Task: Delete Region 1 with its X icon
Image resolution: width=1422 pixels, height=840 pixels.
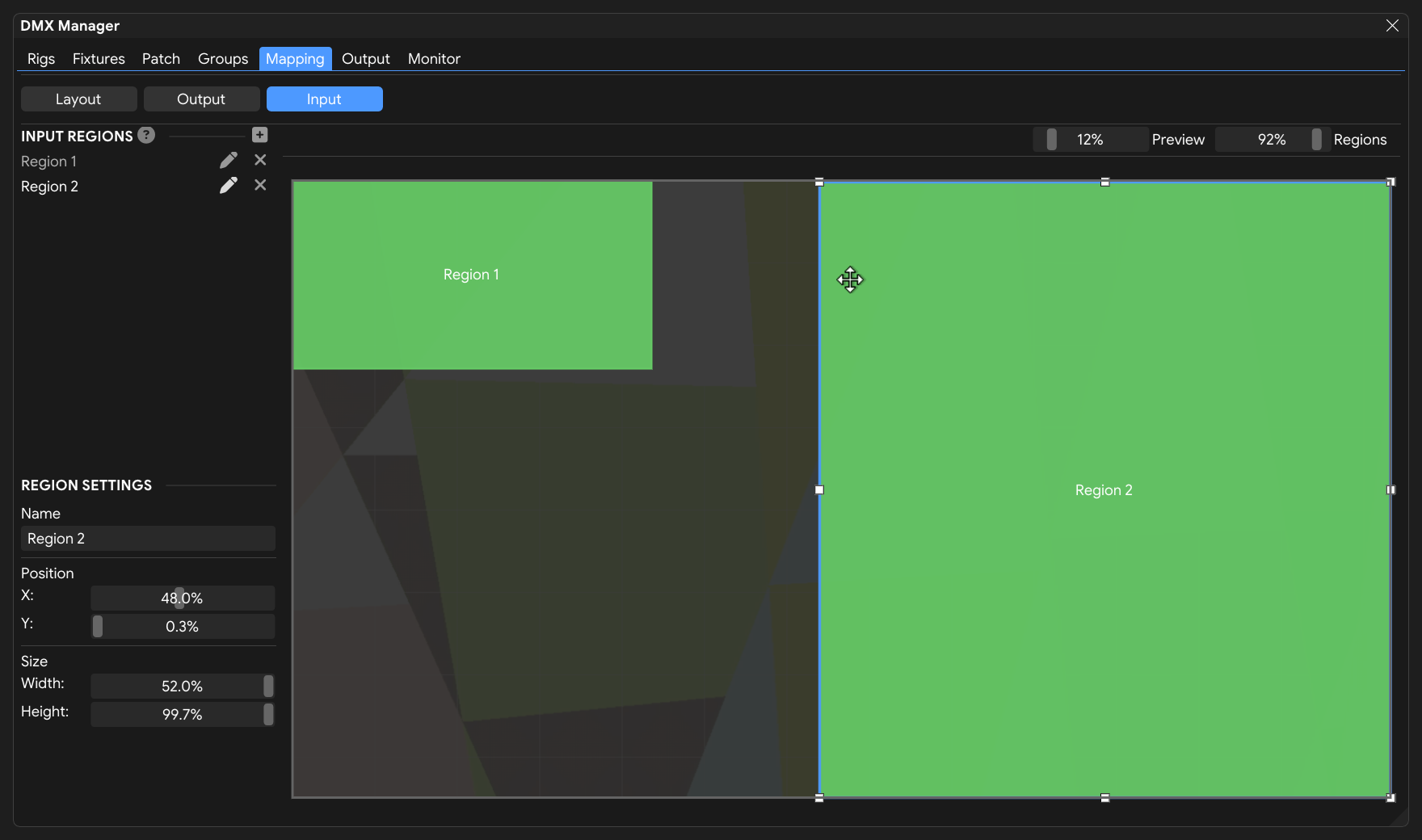Action: pyautogui.click(x=260, y=160)
